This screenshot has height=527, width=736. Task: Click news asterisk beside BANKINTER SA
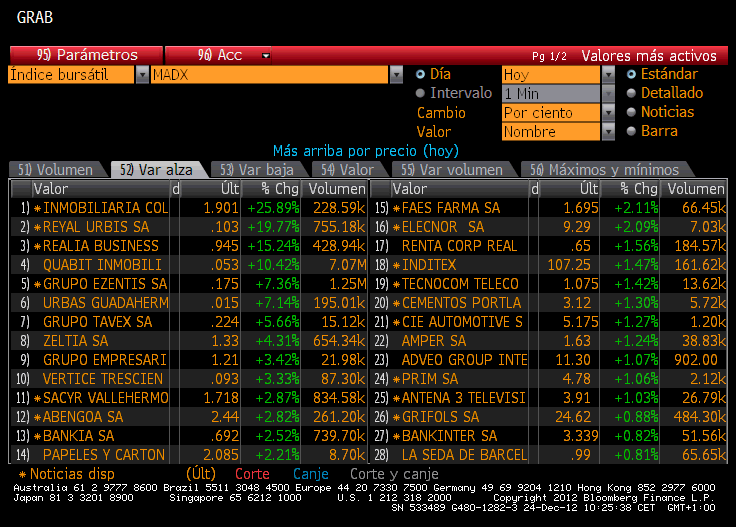click(x=396, y=436)
